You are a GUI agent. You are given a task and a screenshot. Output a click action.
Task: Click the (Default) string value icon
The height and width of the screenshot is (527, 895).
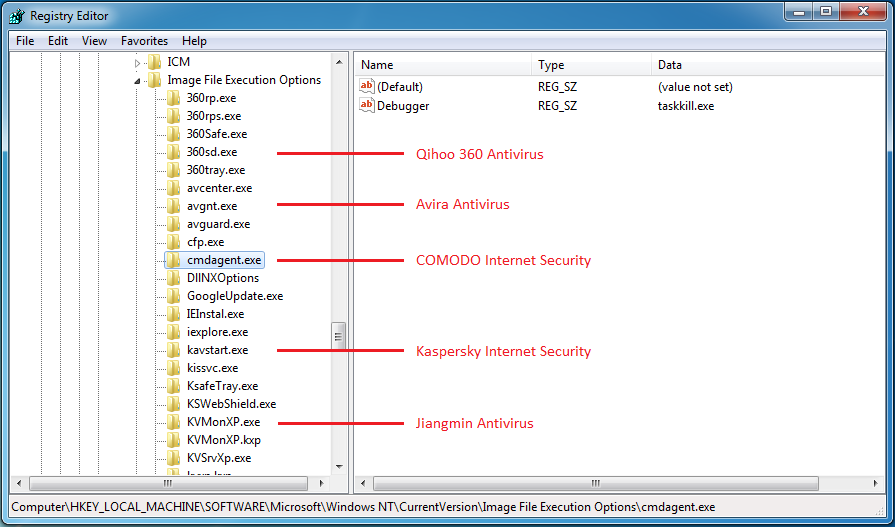tap(366, 86)
